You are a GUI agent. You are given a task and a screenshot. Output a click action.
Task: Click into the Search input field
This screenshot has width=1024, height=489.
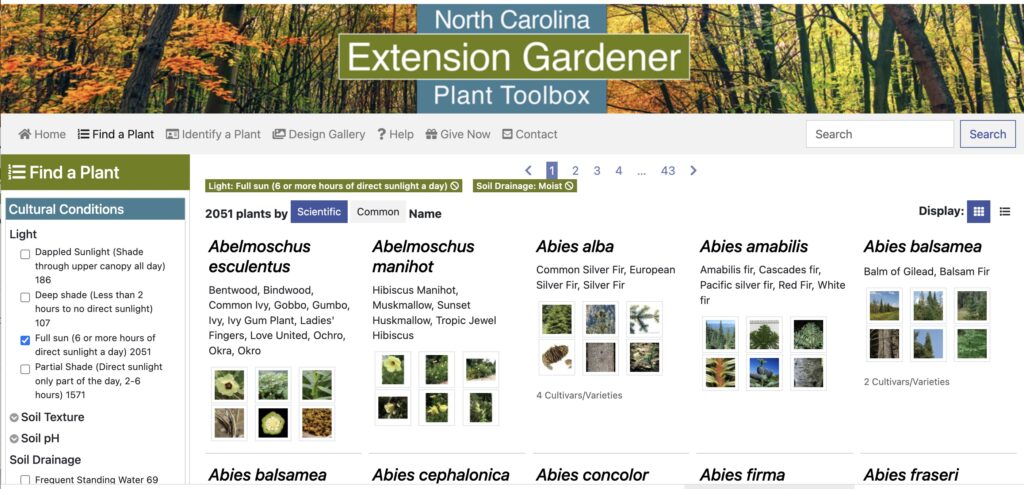[880, 134]
